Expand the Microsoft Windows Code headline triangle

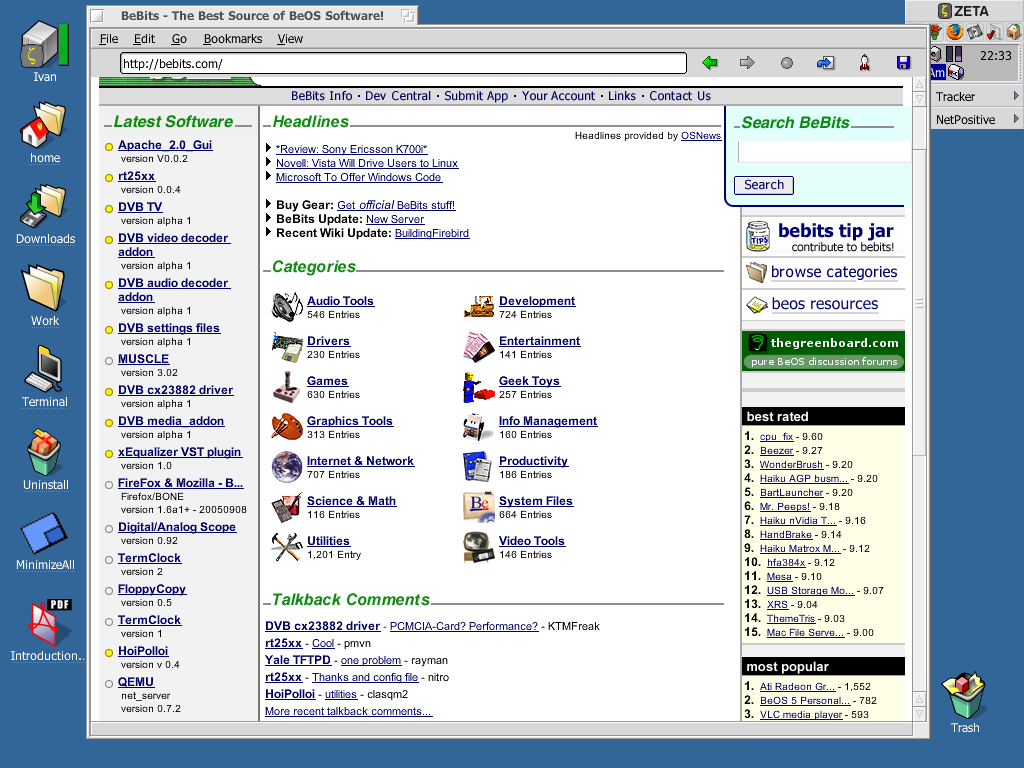click(268, 176)
